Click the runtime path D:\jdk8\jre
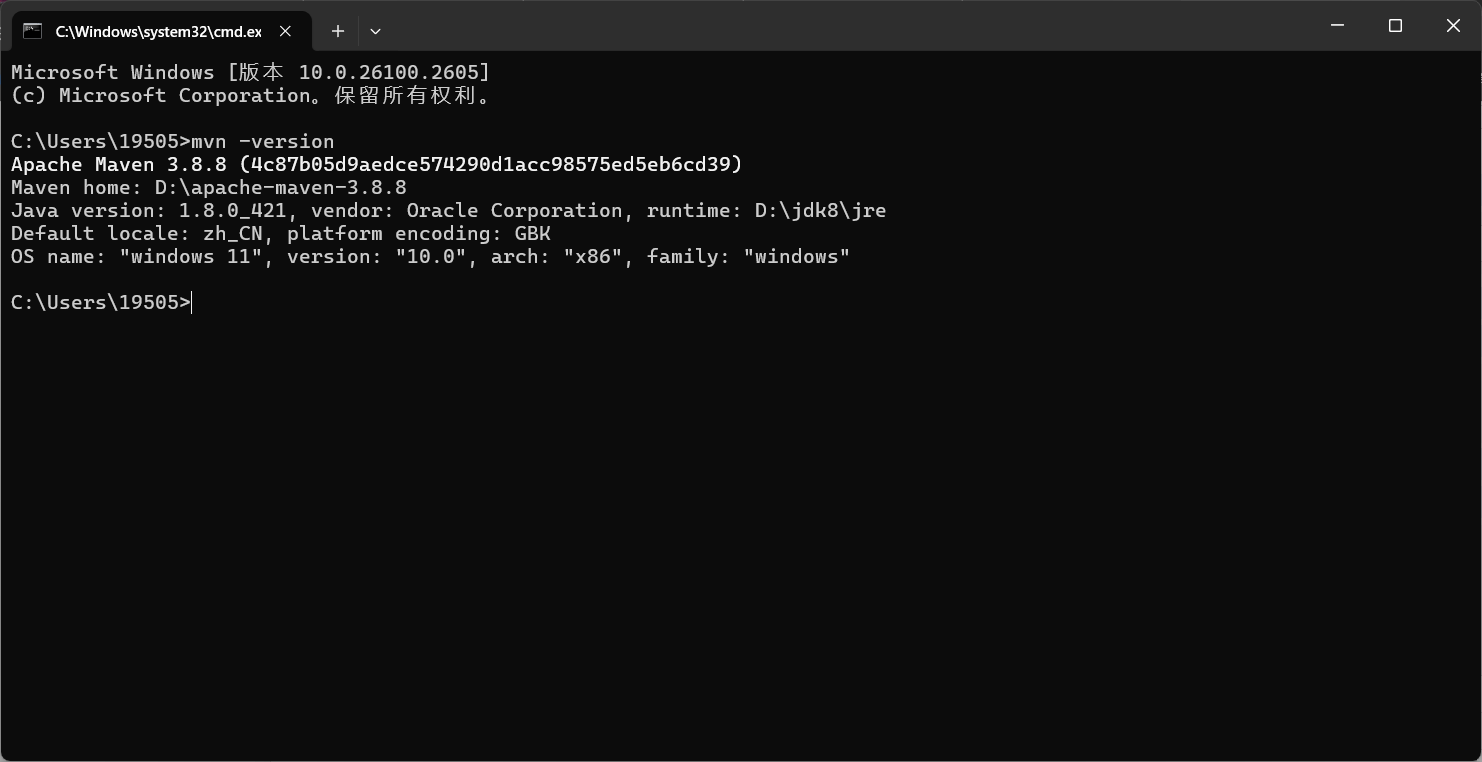1482x762 pixels. coord(820,211)
